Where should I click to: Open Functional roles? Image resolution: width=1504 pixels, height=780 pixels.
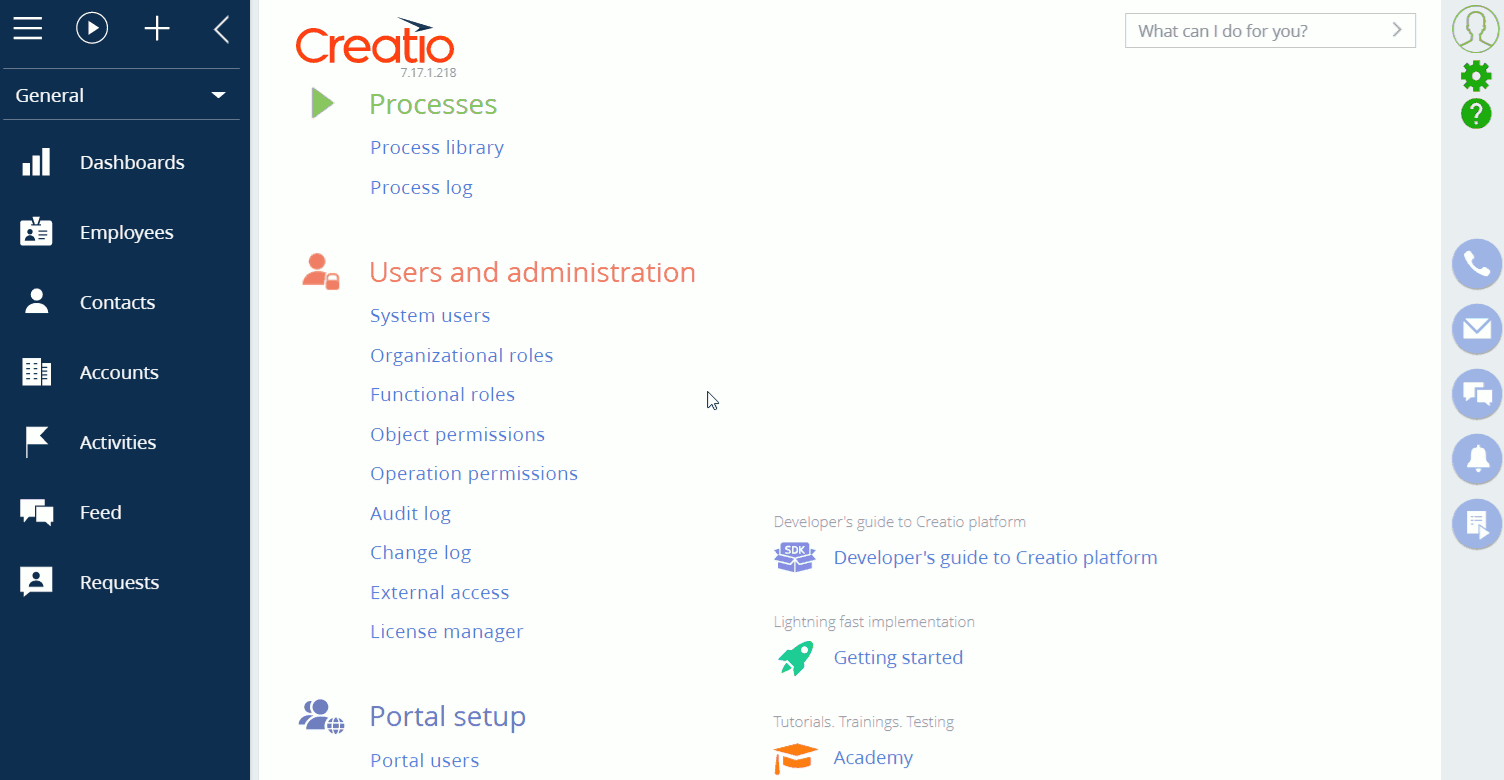tap(443, 394)
